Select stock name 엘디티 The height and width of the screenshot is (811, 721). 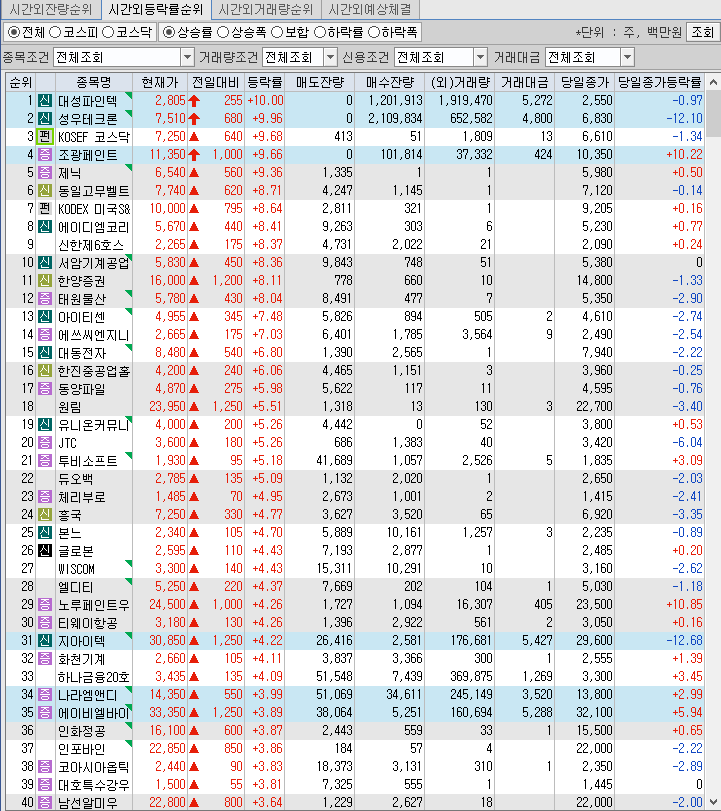pos(76,587)
